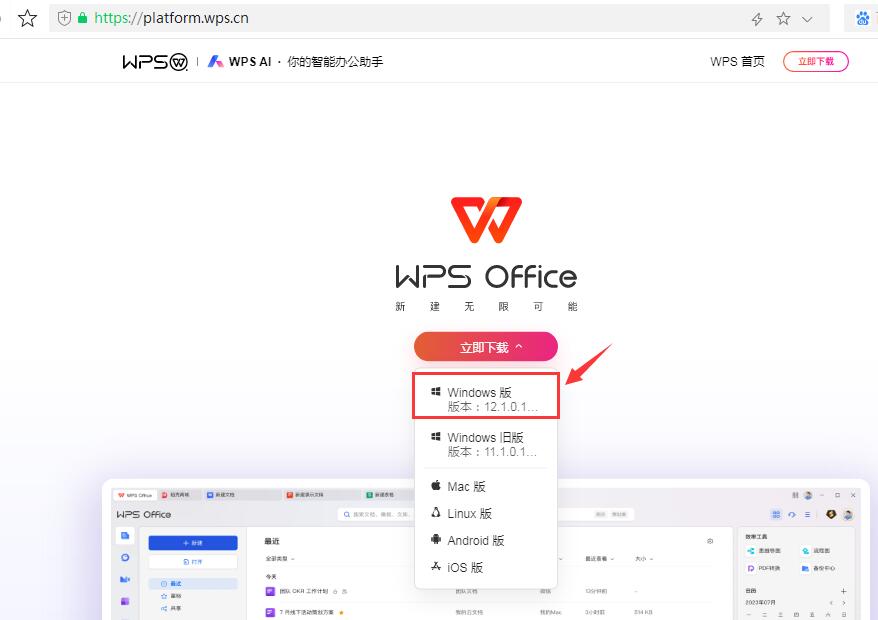This screenshot has height=620, width=878.
Task: Expand the 全部类型 filter in preview
Action: point(280,559)
